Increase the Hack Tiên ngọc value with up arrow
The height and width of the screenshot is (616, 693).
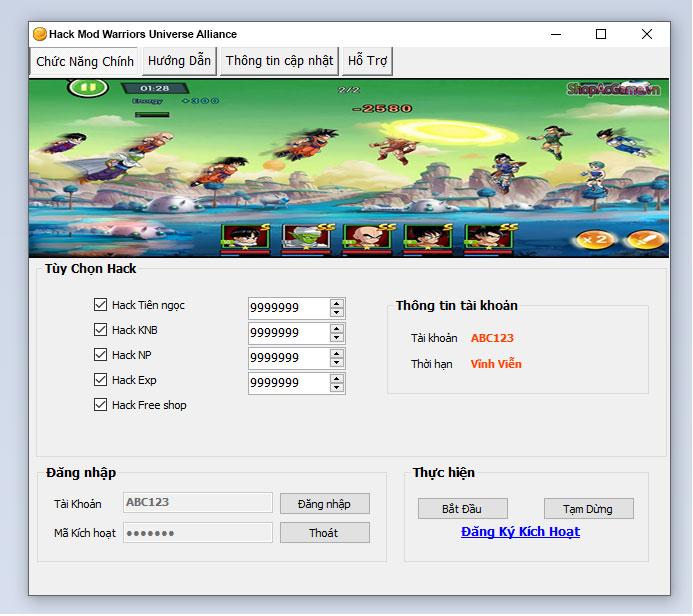(337, 304)
